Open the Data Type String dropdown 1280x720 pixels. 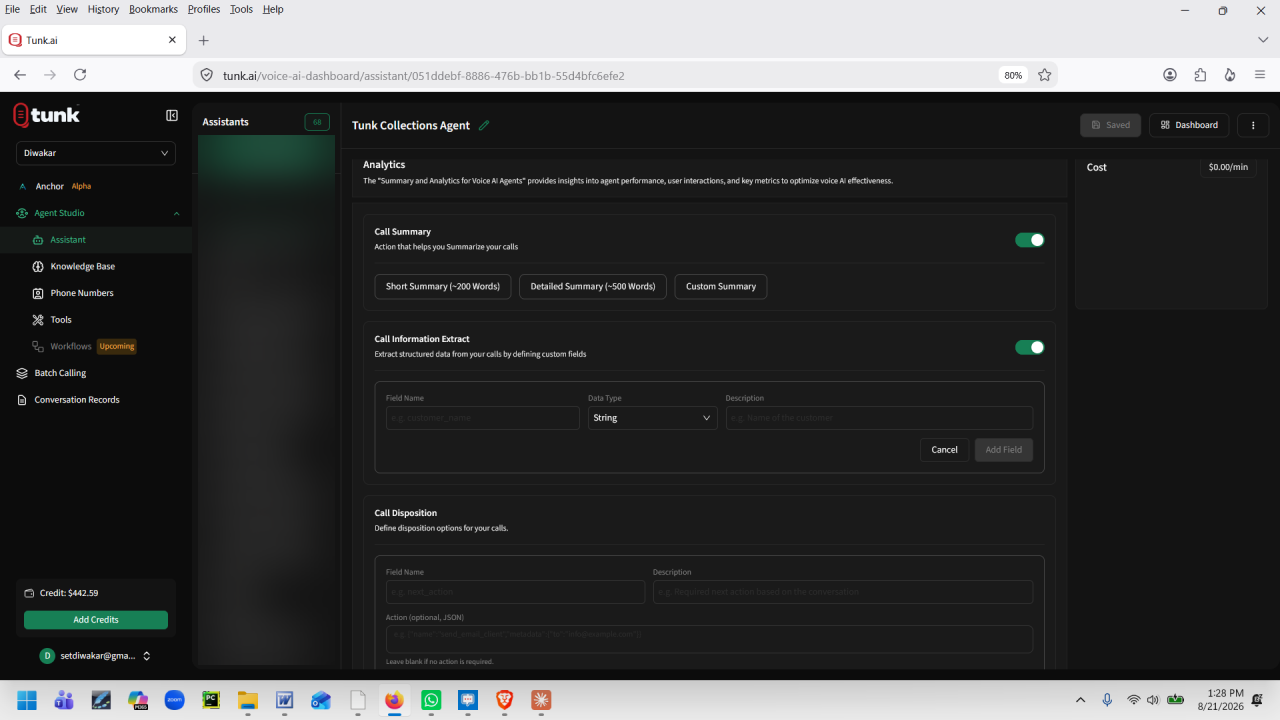652,418
